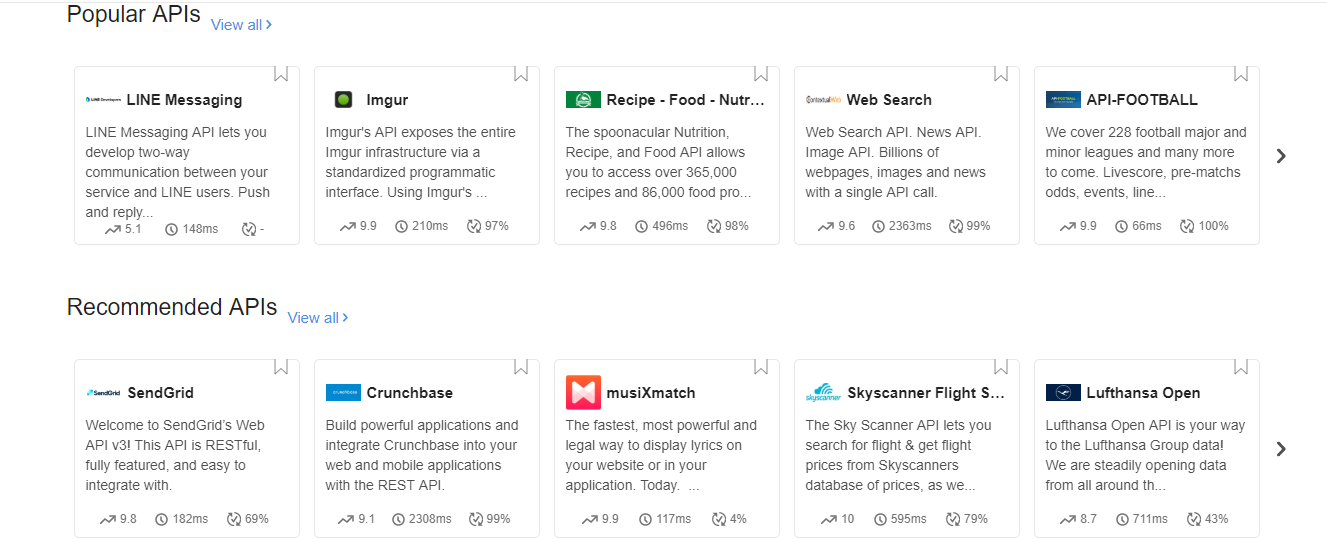Viewport: 1327px width, 542px height.
Task: Click the Skyscanner logo icon
Action: pos(823,393)
